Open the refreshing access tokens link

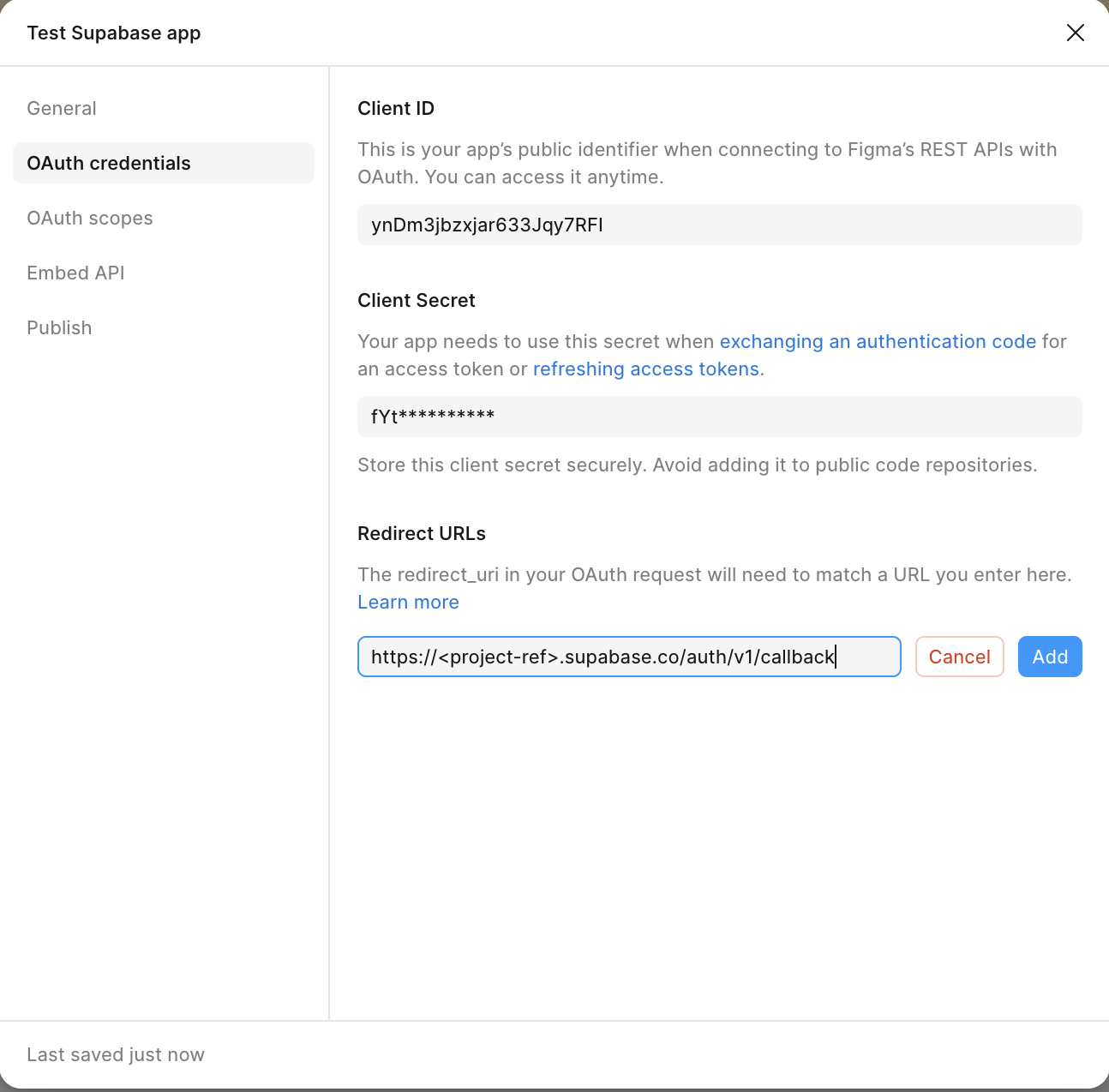pos(646,369)
